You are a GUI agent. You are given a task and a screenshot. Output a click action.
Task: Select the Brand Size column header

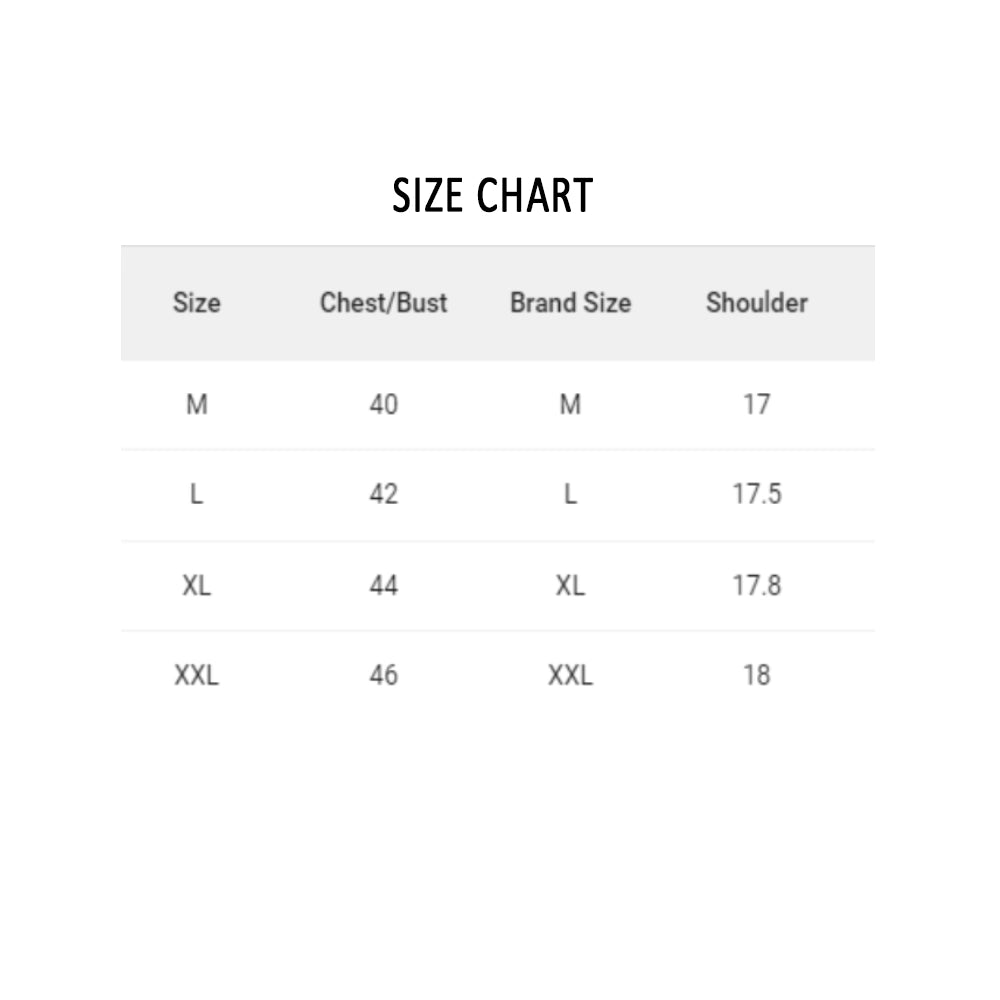coord(570,303)
